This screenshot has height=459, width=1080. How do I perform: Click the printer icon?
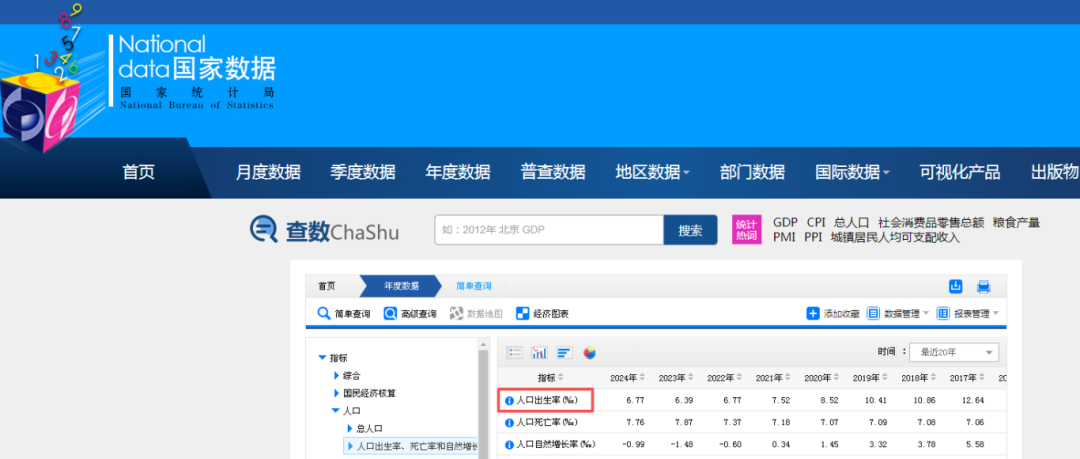point(984,286)
